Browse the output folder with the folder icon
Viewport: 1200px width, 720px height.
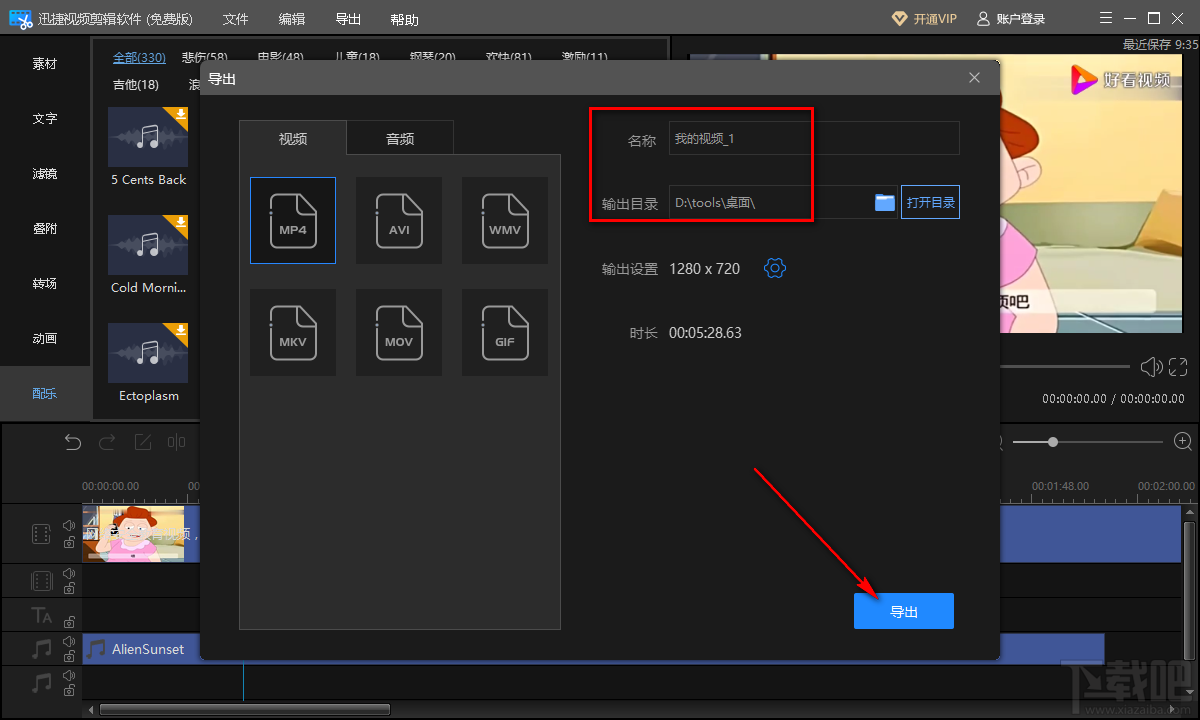pyautogui.click(x=885, y=202)
